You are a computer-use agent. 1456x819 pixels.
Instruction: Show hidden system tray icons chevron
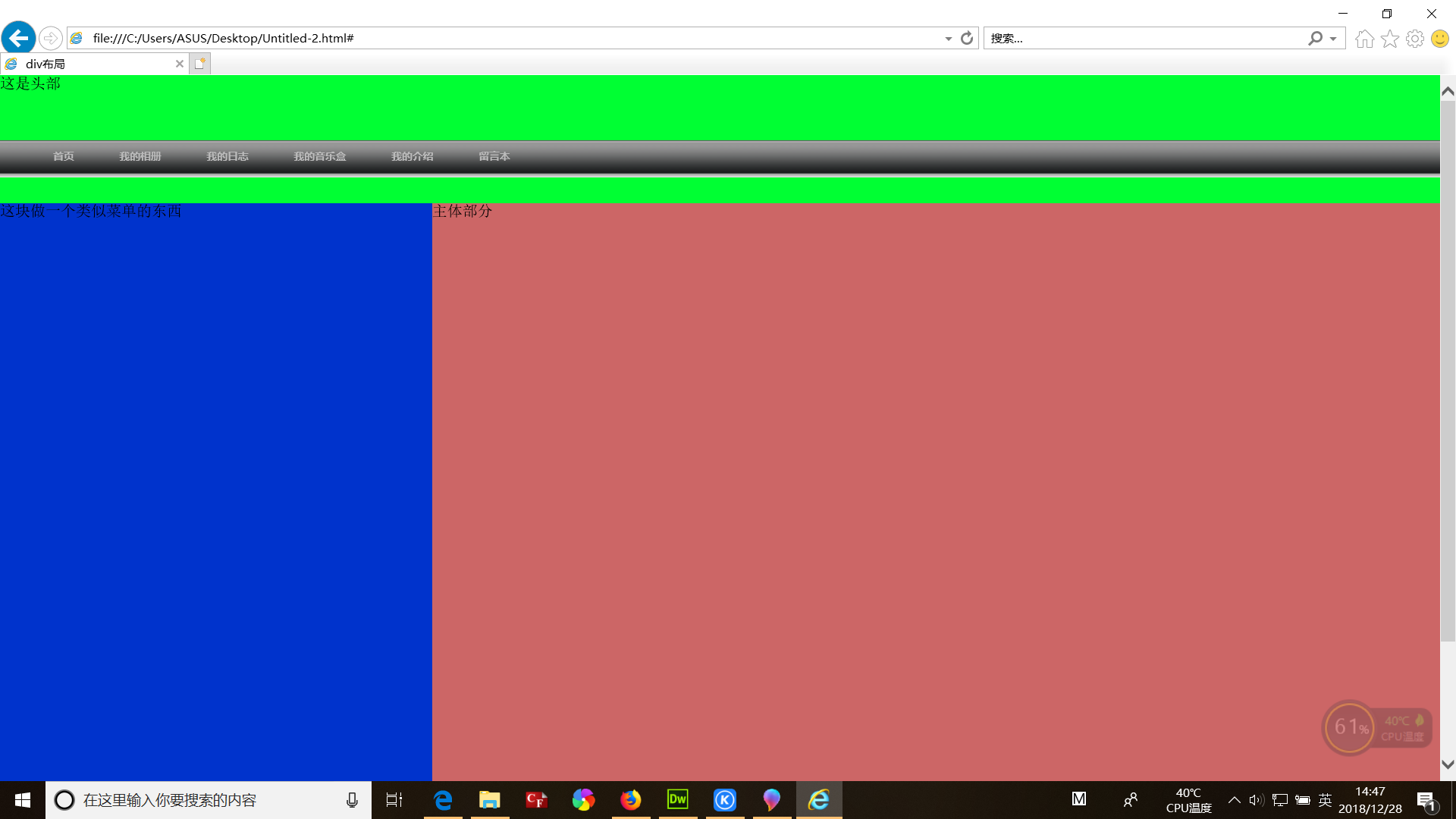pos(1234,800)
